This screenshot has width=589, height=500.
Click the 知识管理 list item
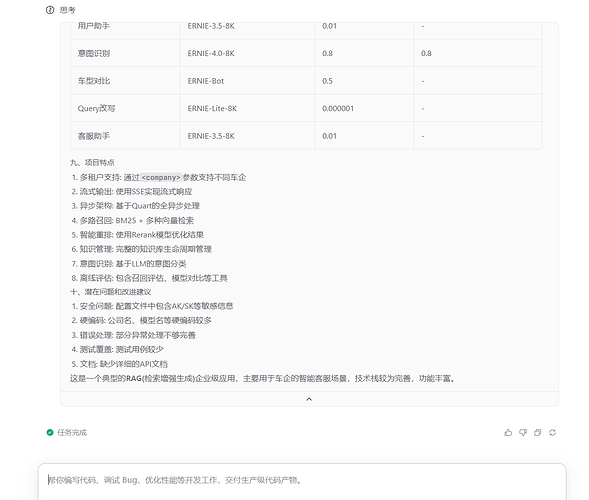point(142,249)
